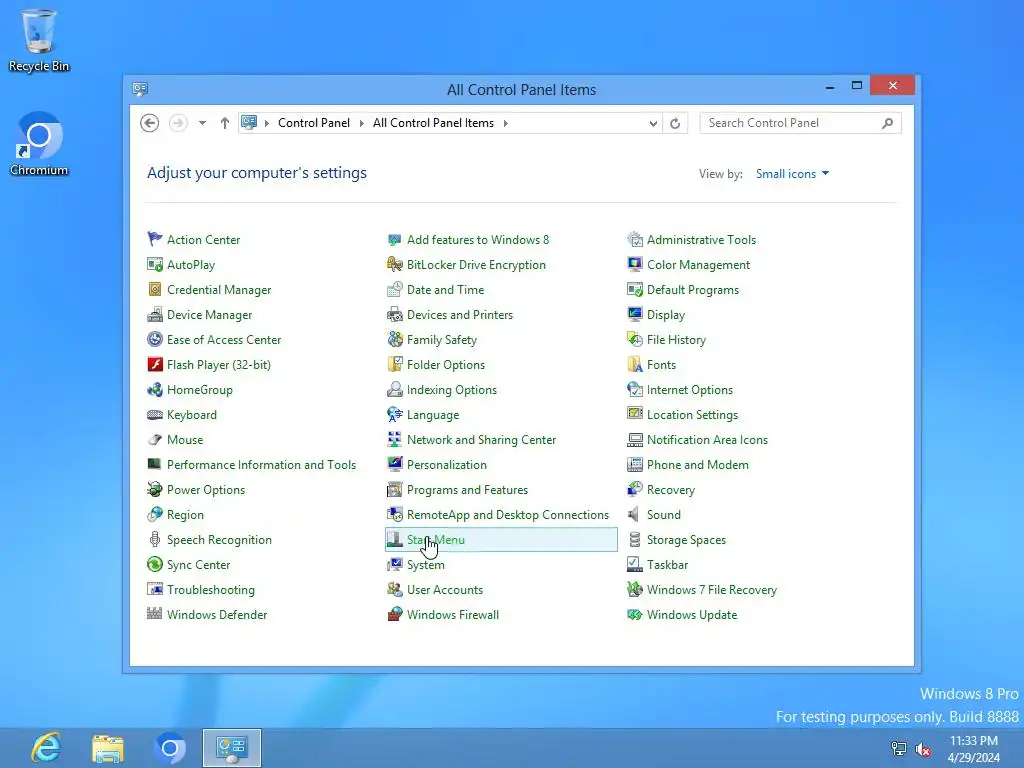1024x768 pixels.
Task: Click the Power Options icon
Action: tap(155, 490)
